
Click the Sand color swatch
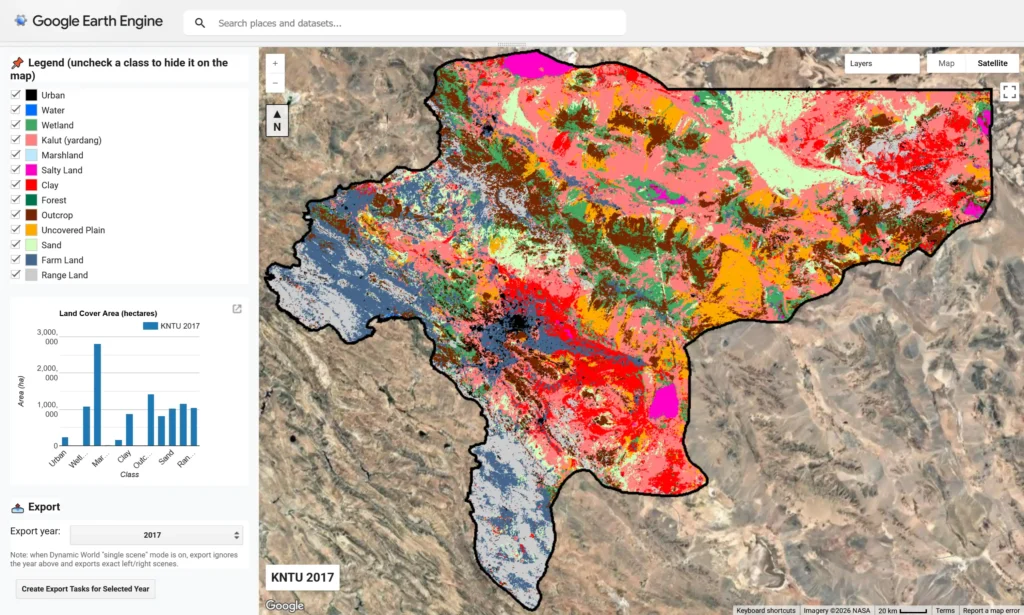pos(31,245)
